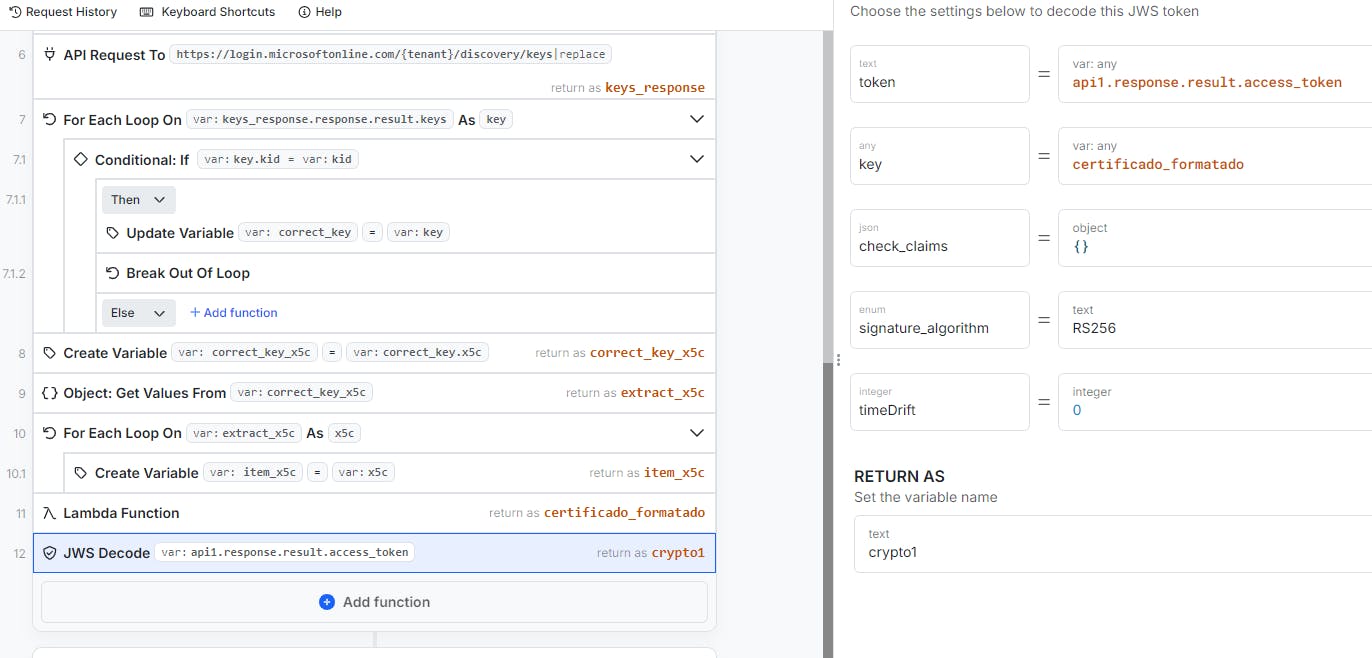Open the Then branch dropdown
Screen dimensions: 1372x658
pyautogui.click(x=139, y=200)
